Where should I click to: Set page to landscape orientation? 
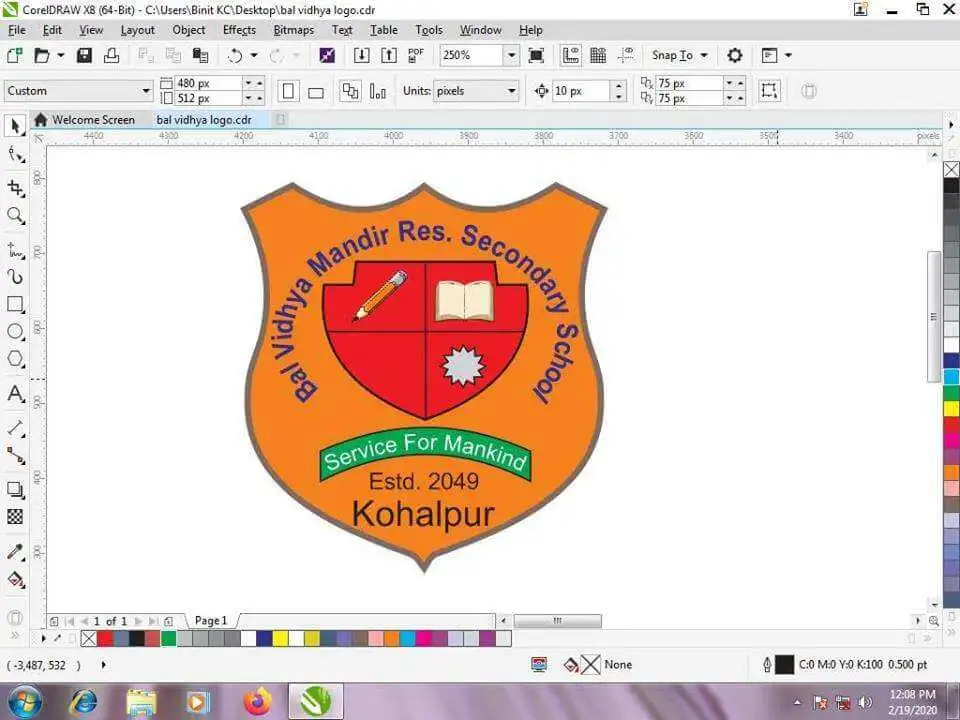pyautogui.click(x=316, y=92)
